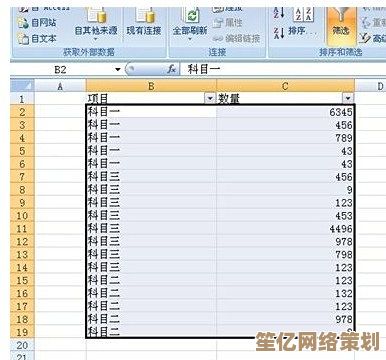The width and height of the screenshot is (386, 360).
Task: Click cell C10 with value 453
Action: click(285, 216)
